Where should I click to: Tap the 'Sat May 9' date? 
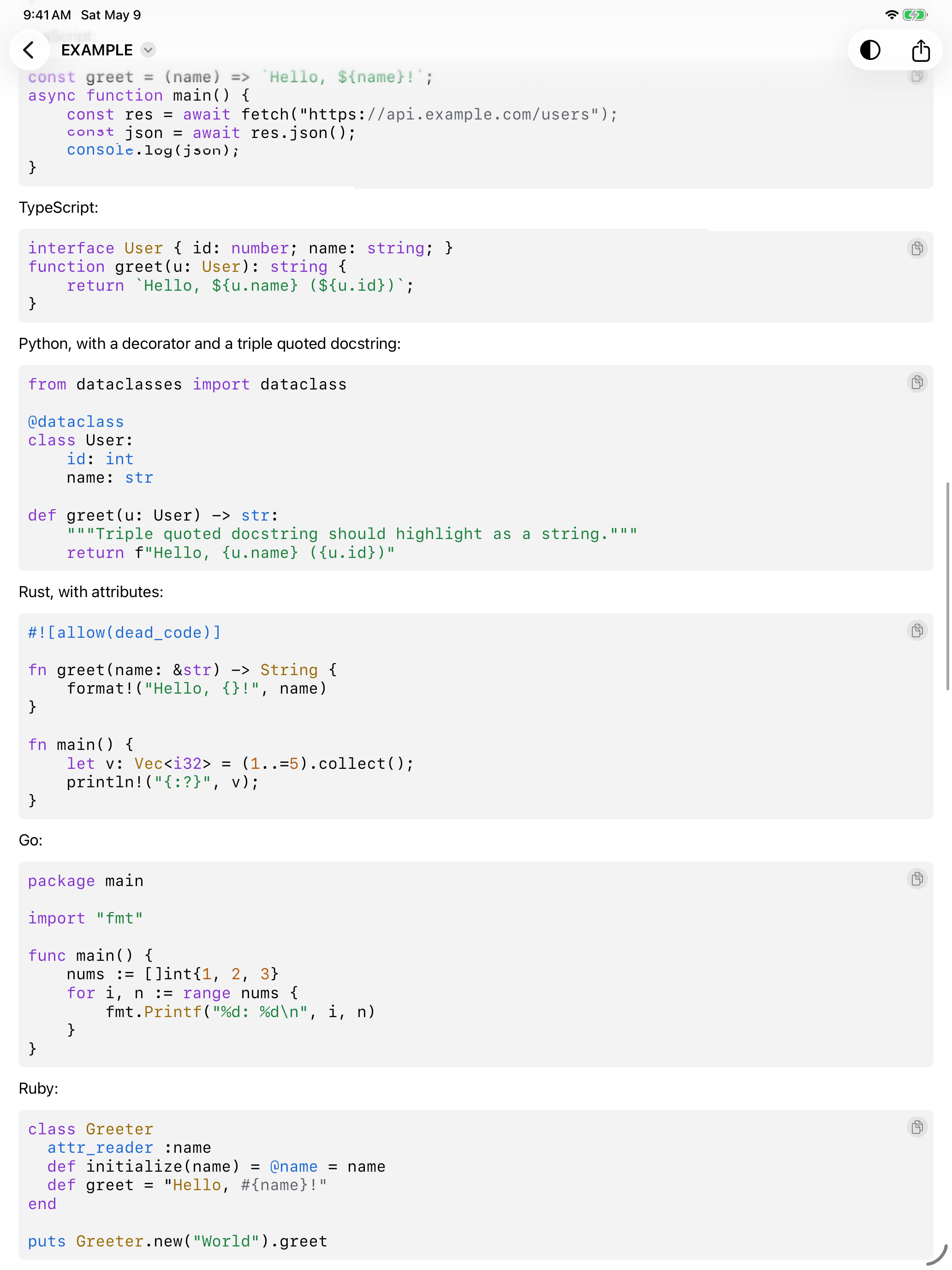[x=111, y=15]
